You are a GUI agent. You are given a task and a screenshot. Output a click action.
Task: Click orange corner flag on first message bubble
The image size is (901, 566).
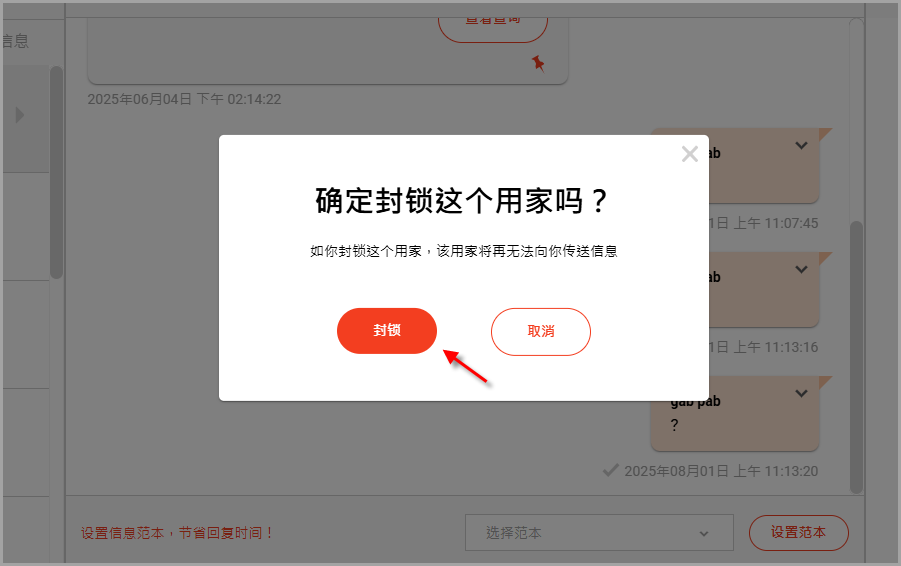(x=826, y=133)
